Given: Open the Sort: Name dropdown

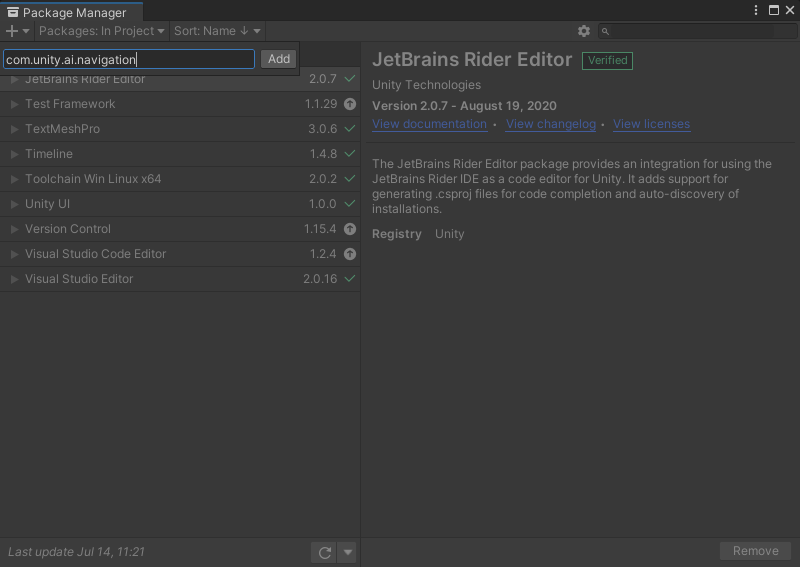Looking at the screenshot, I should tap(217, 31).
